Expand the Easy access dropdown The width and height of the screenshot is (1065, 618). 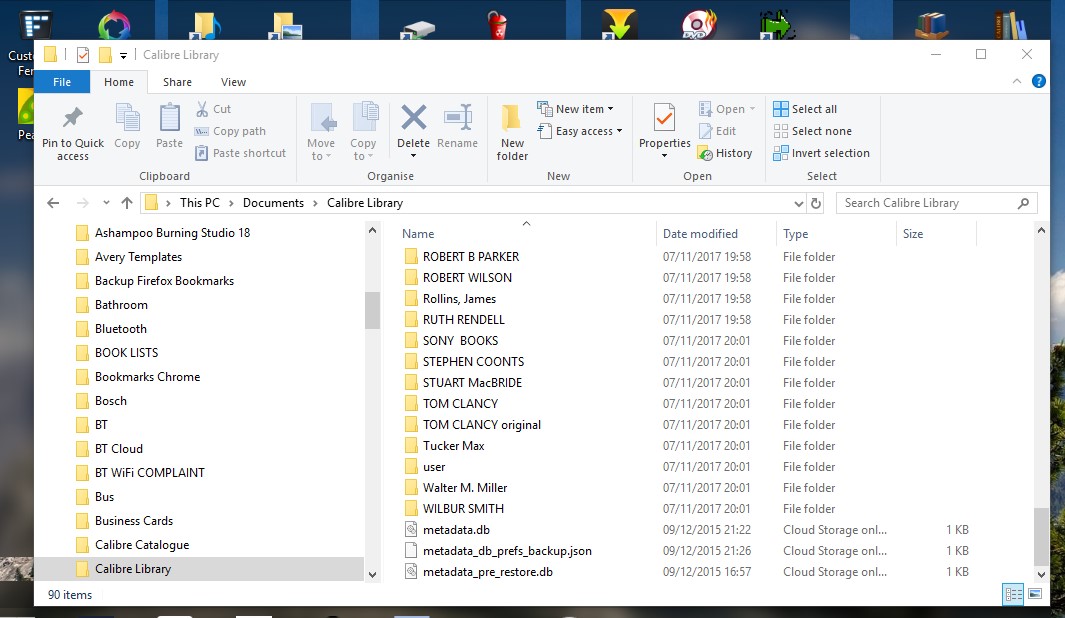(583, 131)
